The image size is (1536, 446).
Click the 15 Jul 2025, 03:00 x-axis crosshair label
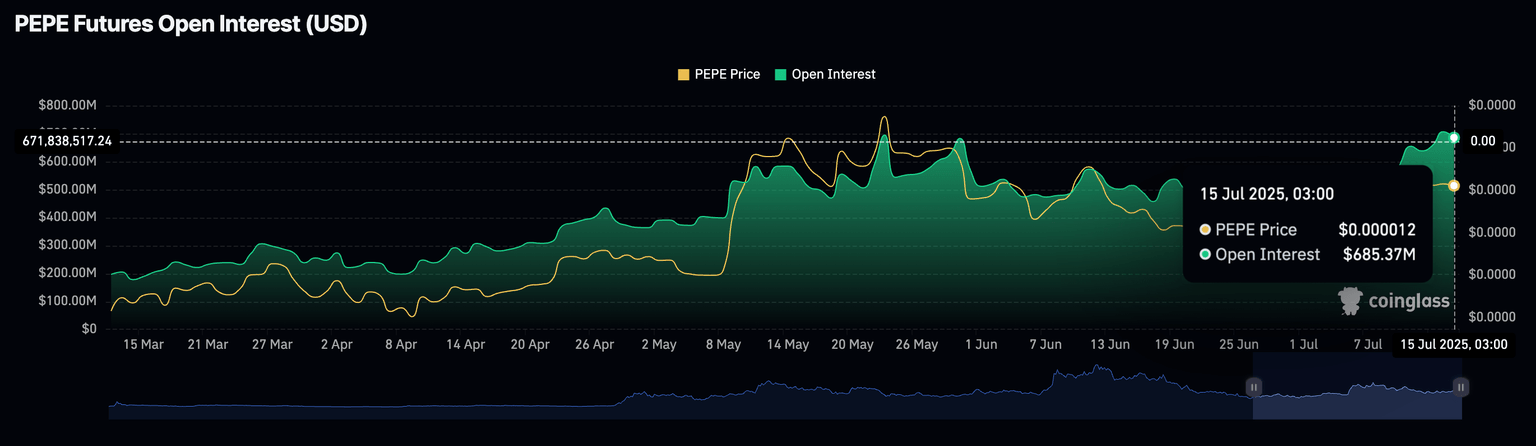(1453, 344)
